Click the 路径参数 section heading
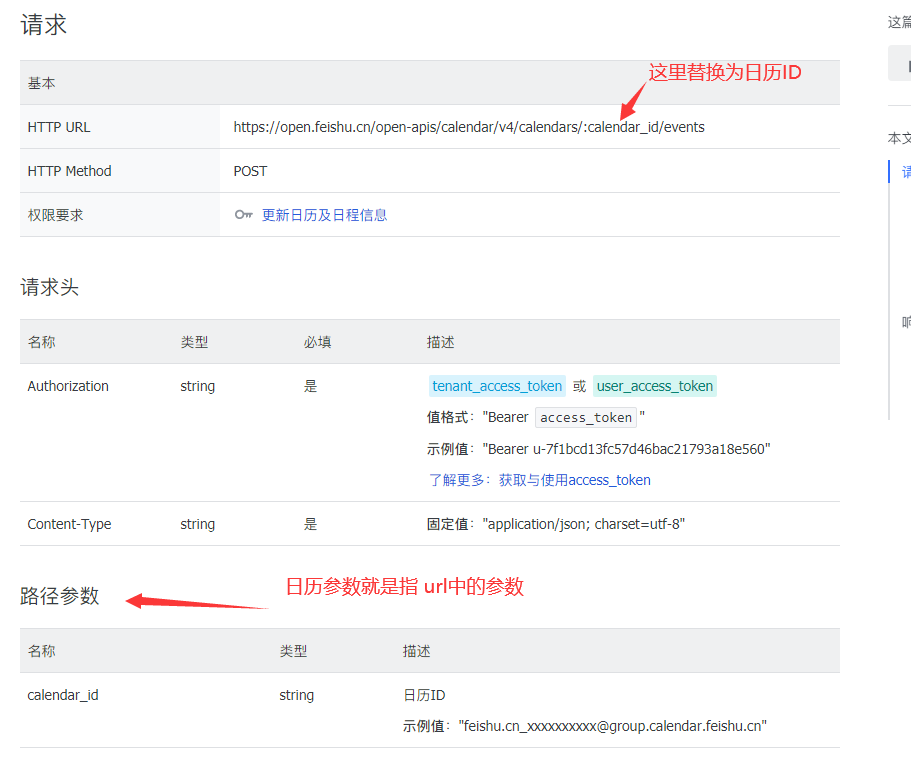Screen dimensions: 911x782 pos(60,596)
